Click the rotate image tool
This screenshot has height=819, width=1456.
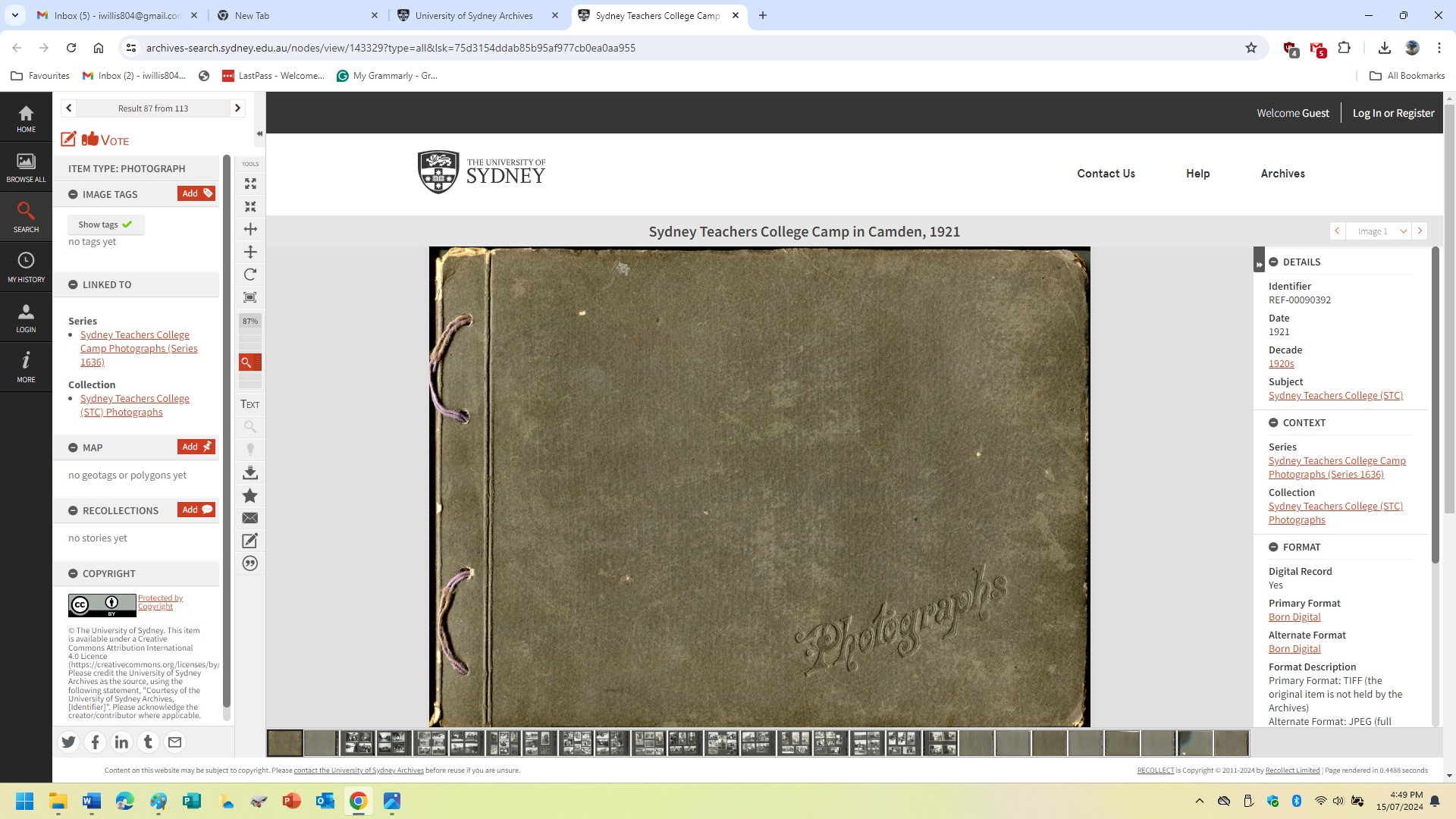pos(250,275)
